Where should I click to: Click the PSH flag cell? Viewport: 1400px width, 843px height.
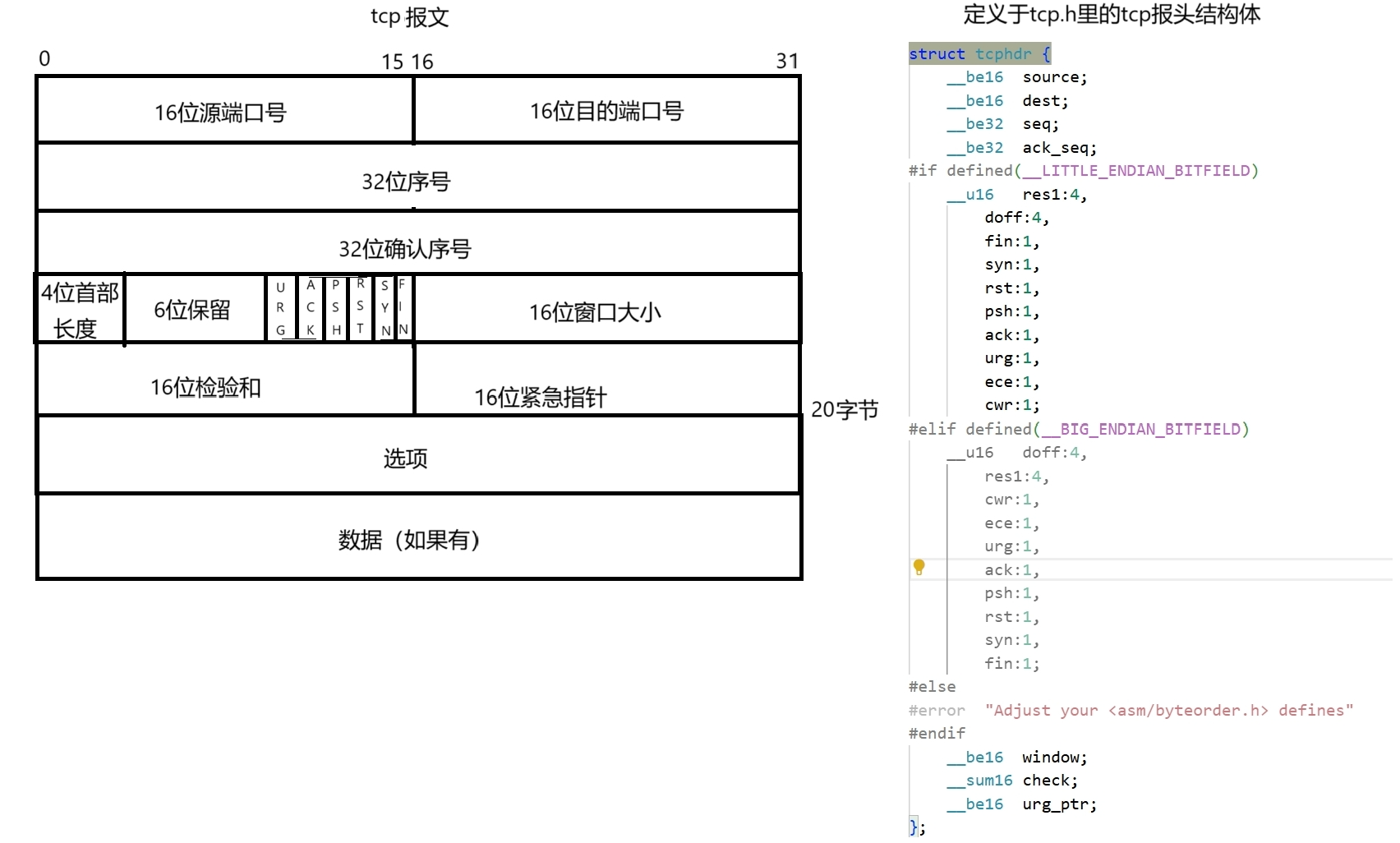pos(335,309)
